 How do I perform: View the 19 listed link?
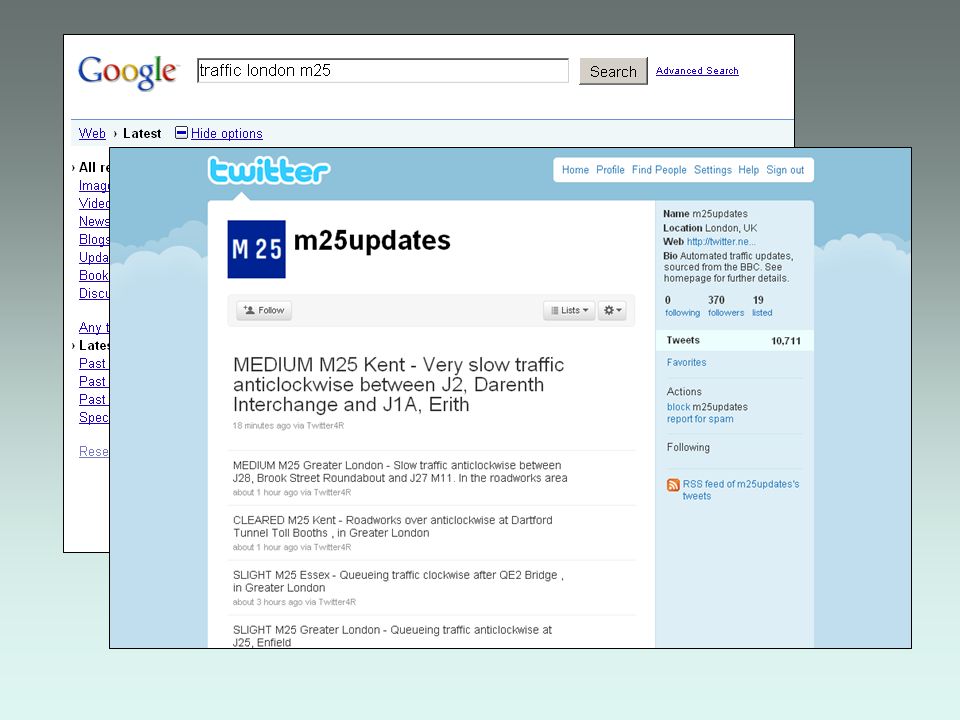coord(762,306)
